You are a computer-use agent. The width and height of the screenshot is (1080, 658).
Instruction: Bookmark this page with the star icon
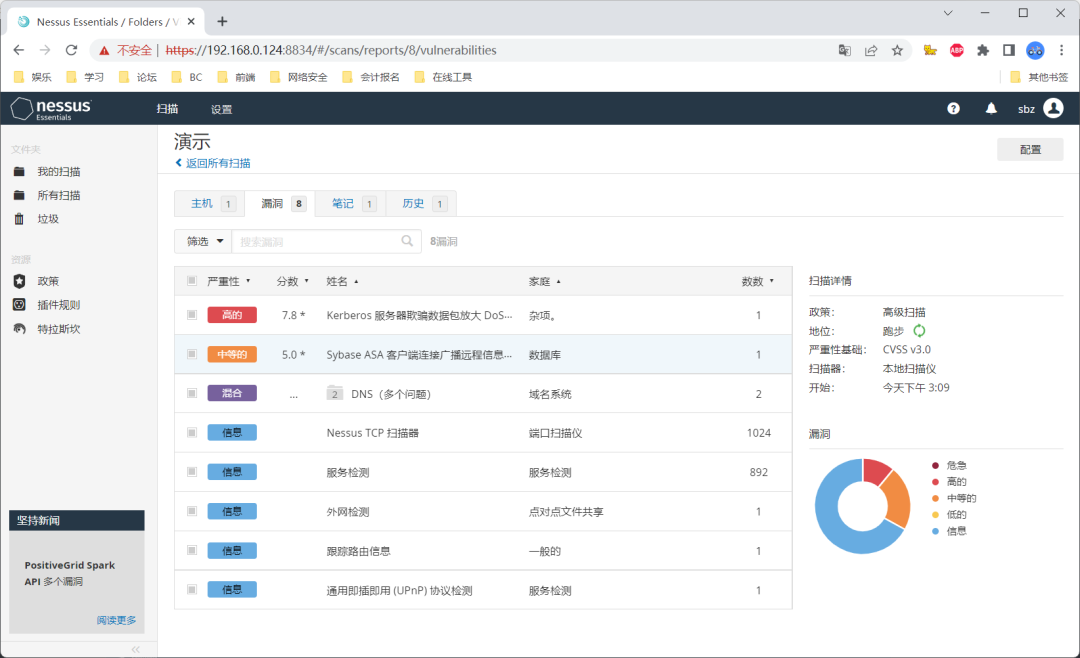[x=897, y=50]
